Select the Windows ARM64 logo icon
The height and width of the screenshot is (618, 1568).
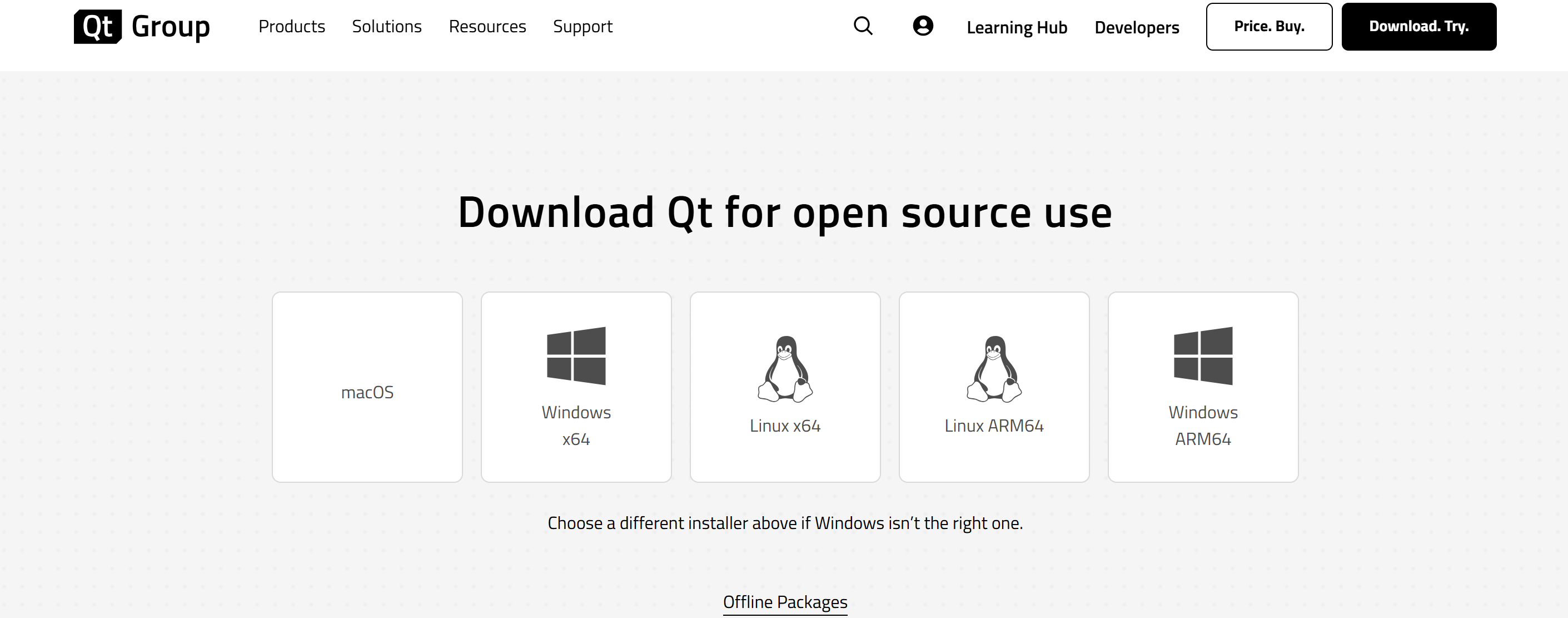point(1202,356)
